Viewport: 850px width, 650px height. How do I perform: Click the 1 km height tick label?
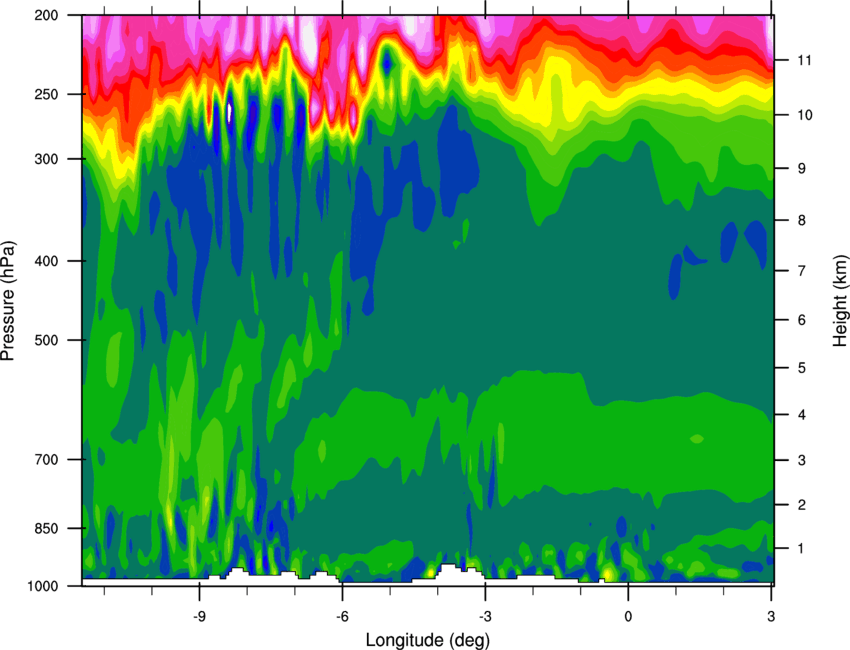click(801, 549)
